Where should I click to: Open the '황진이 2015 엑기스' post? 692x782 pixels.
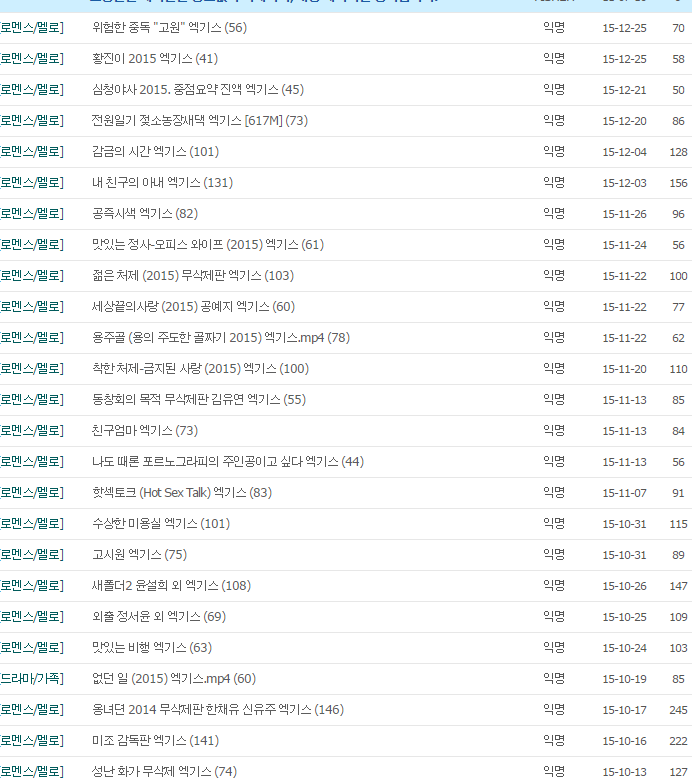coord(143,59)
